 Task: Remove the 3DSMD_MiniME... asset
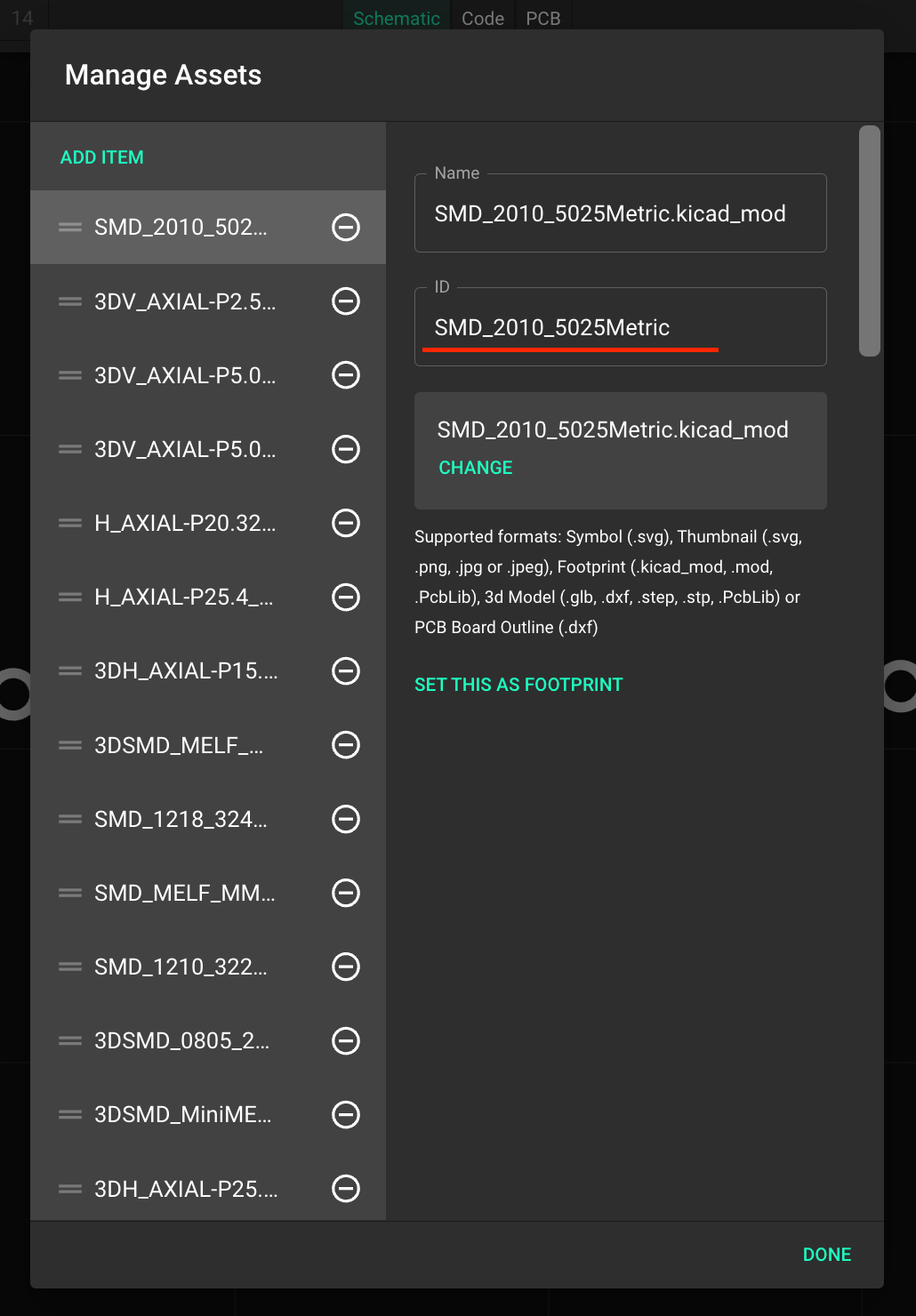(x=346, y=1114)
